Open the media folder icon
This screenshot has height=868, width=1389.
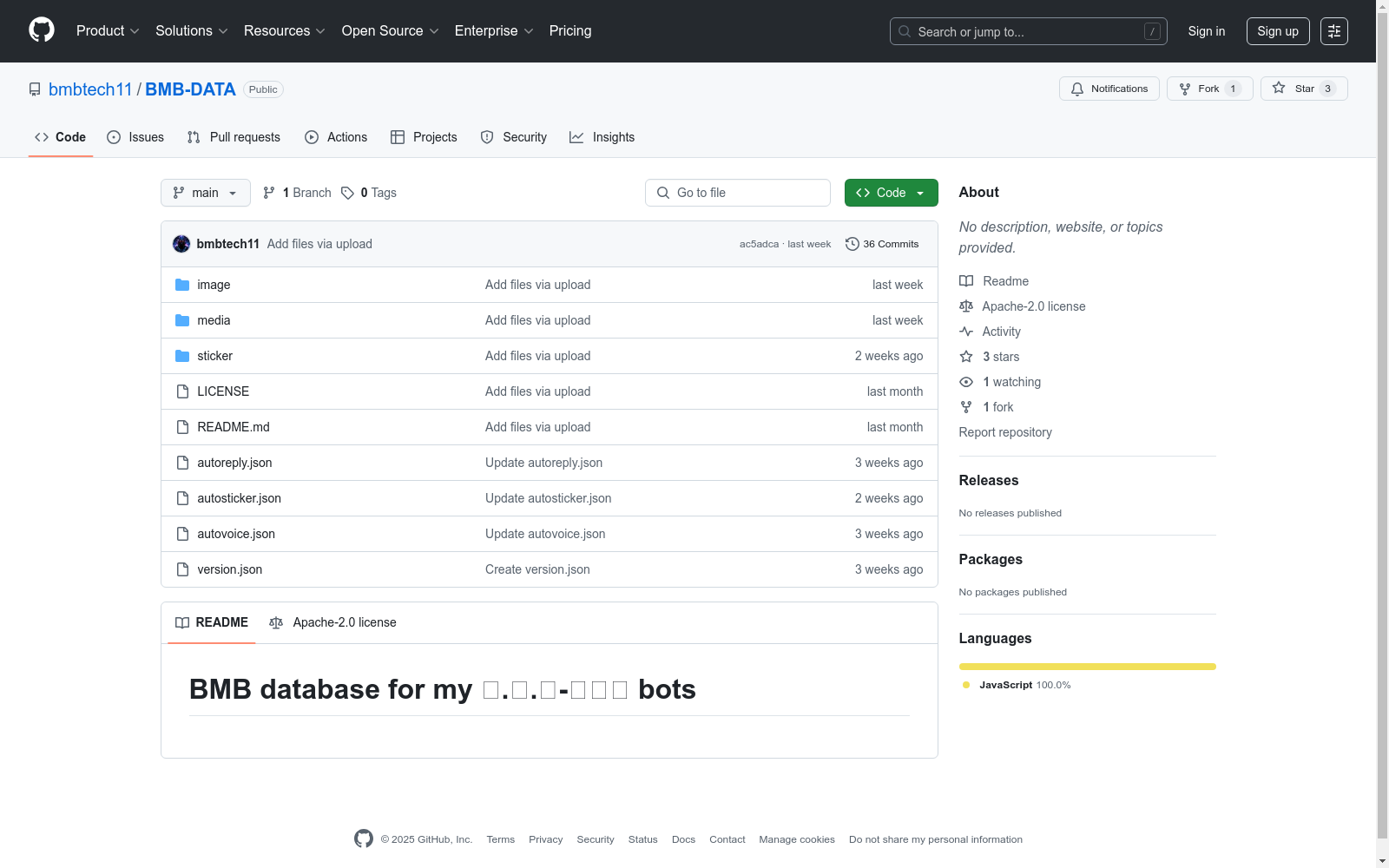182,320
